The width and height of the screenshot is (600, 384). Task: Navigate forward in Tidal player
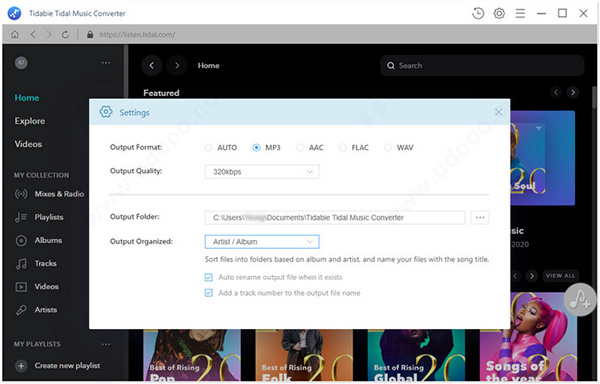tap(177, 65)
